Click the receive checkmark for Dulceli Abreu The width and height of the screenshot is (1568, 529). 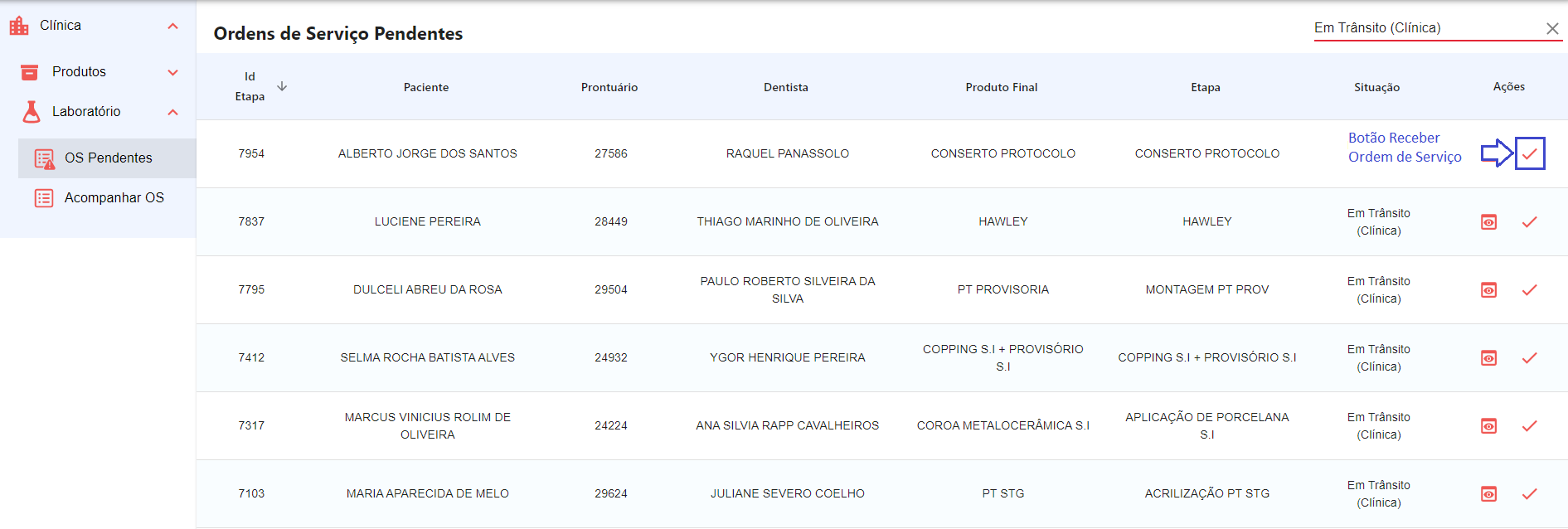[1530, 290]
